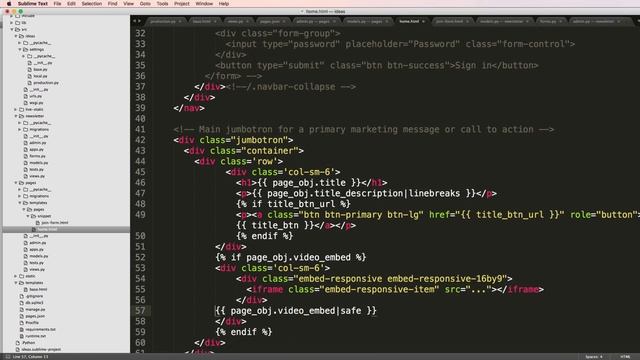Image resolution: width=640 pixels, height=360 pixels.
Task: Click the base.py file icon
Action: coord(29,69)
